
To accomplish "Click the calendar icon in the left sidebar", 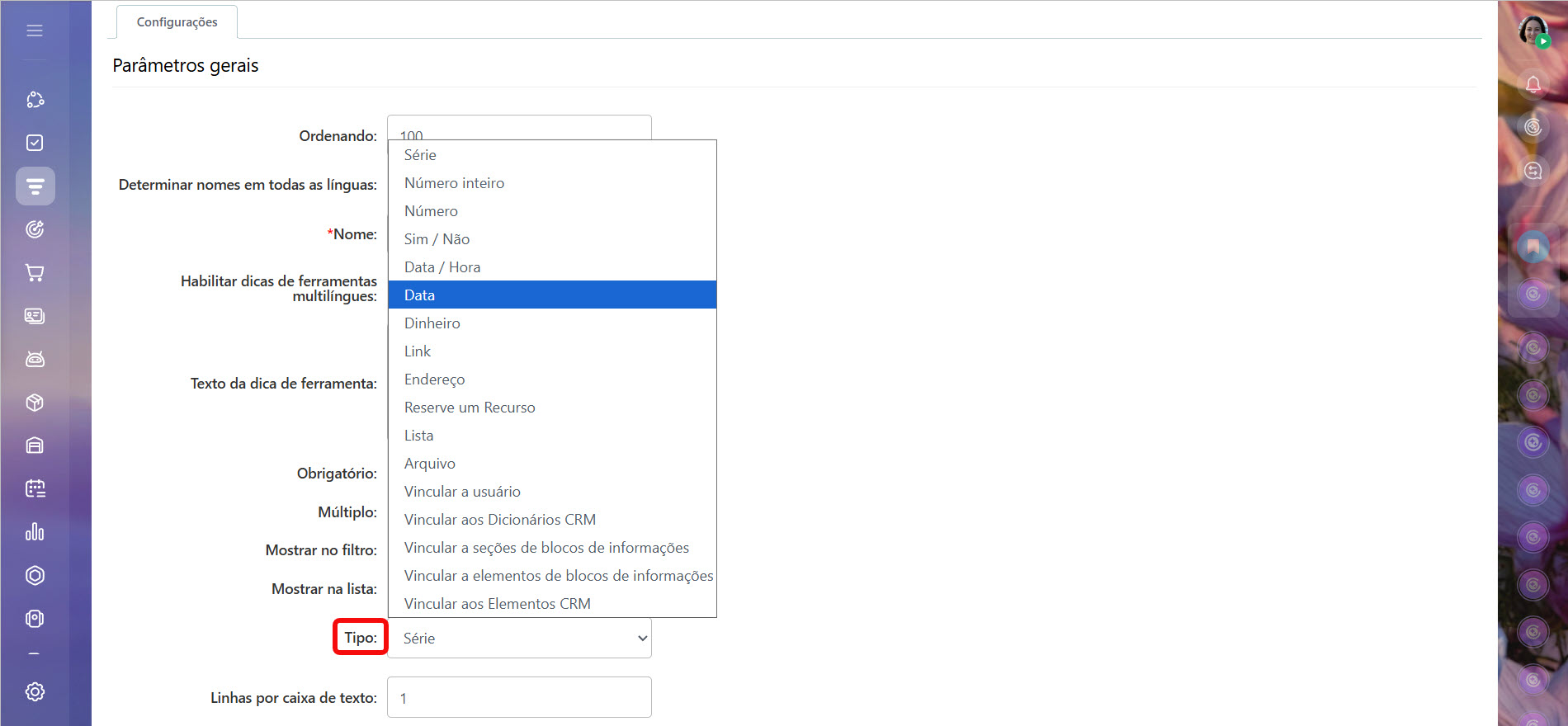I will pyautogui.click(x=35, y=488).
